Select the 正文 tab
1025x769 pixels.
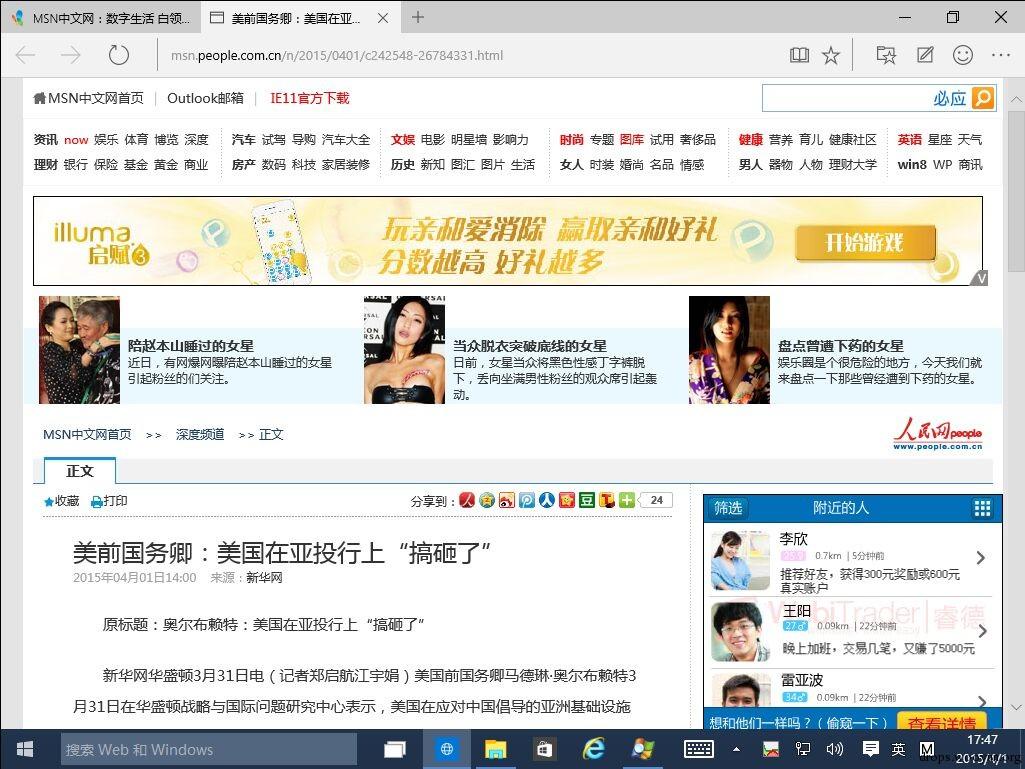coord(80,471)
